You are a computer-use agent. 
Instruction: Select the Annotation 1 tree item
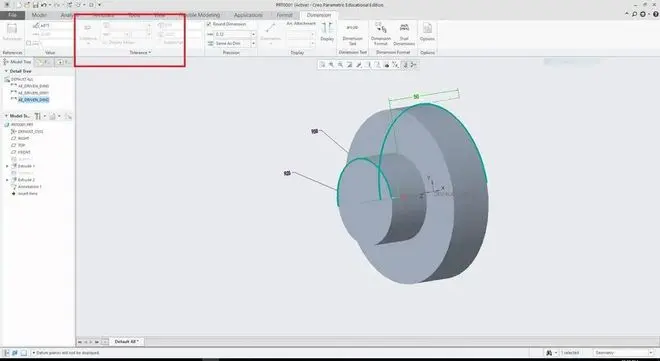pos(29,187)
